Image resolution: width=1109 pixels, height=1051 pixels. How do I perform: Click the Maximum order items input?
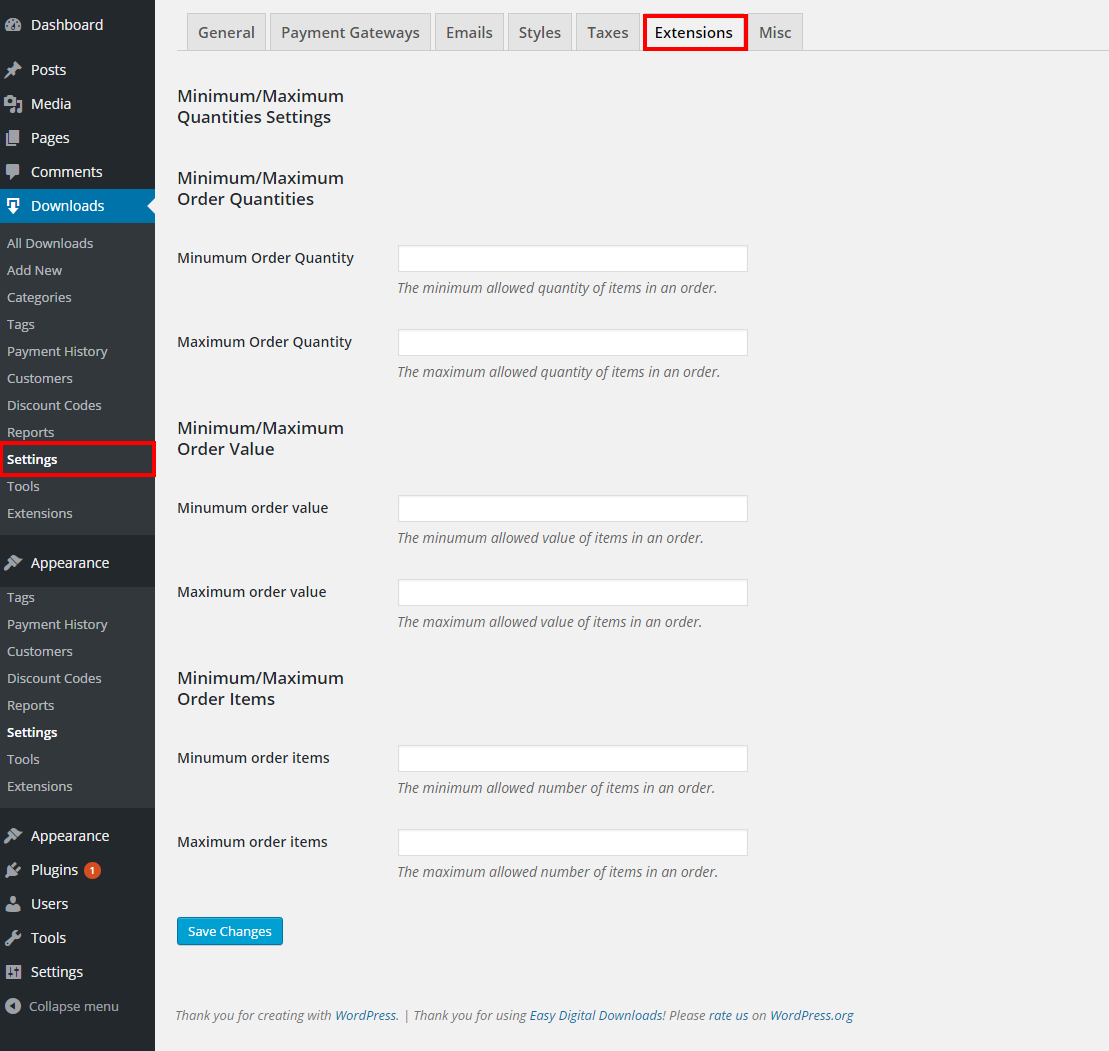(x=572, y=843)
